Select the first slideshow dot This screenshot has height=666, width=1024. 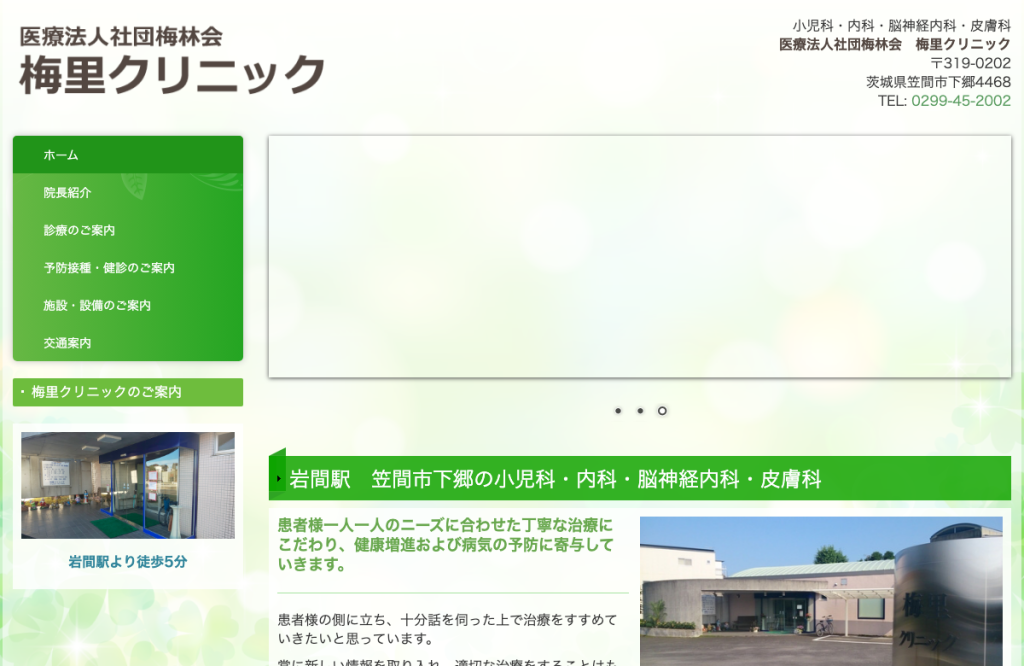coord(618,411)
